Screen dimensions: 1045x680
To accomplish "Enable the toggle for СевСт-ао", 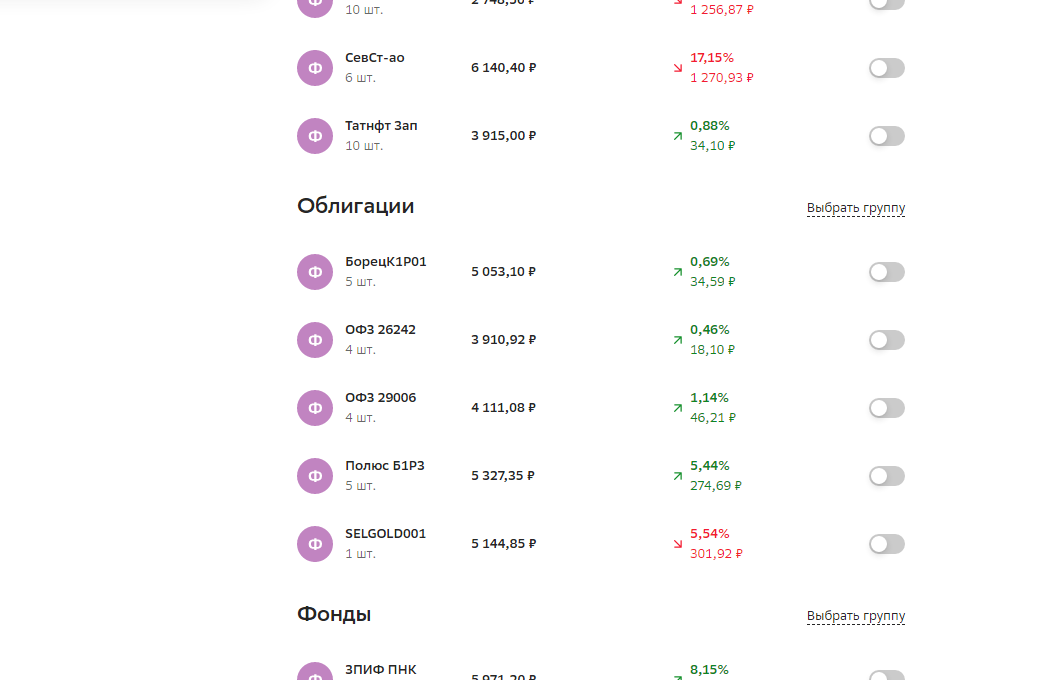I will 886,68.
